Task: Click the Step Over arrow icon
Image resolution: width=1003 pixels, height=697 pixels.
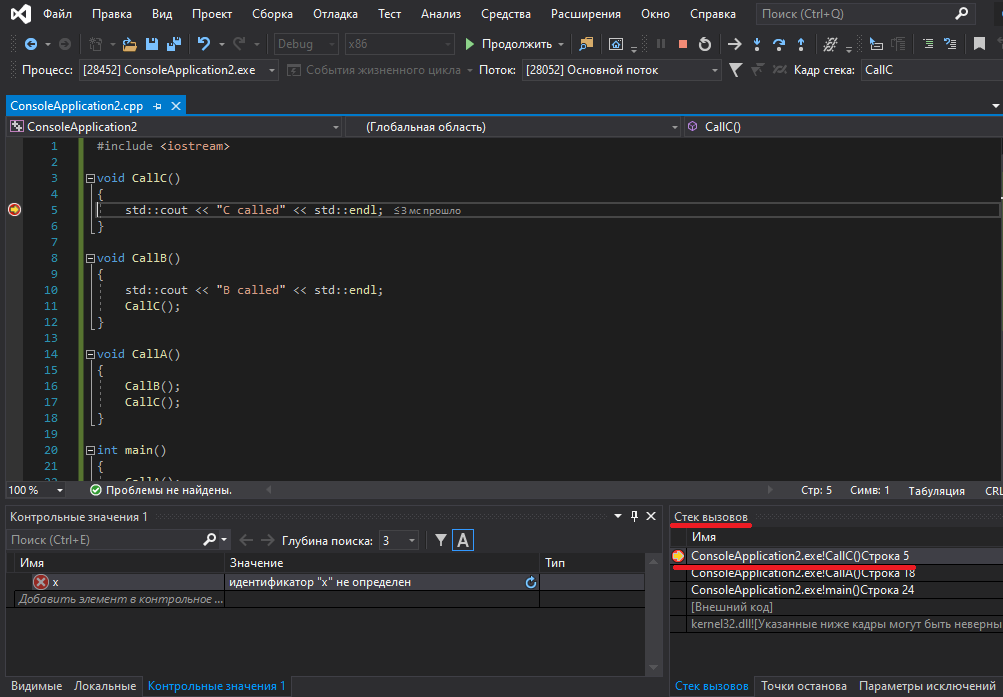Action: pos(778,44)
